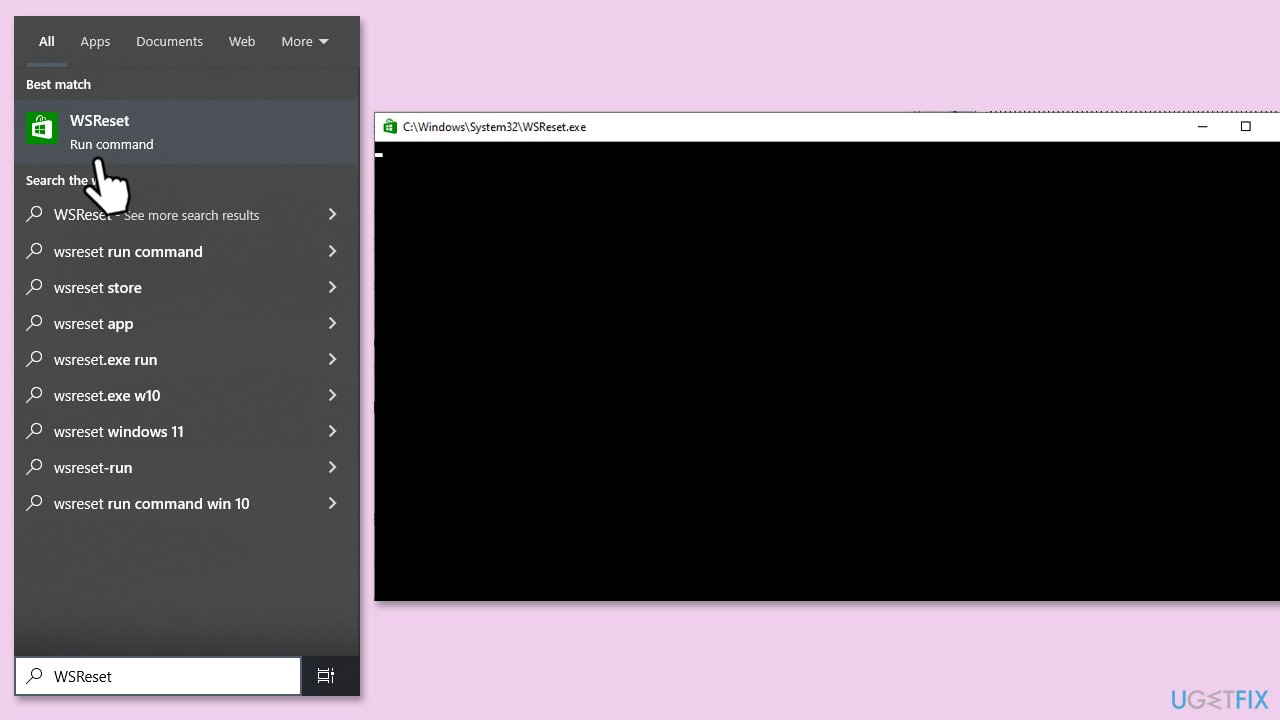Open the WSReset best match result
This screenshot has height=720, width=1280.
click(186, 132)
